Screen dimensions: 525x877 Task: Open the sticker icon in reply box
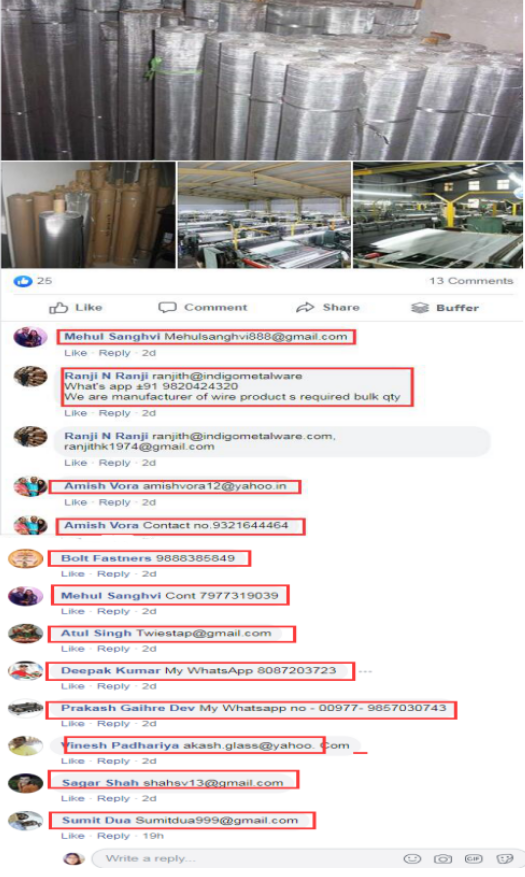pyautogui.click(x=504, y=859)
